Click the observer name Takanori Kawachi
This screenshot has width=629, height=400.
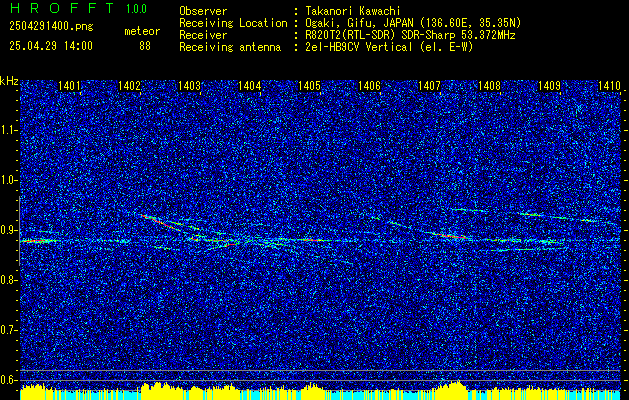point(353,11)
